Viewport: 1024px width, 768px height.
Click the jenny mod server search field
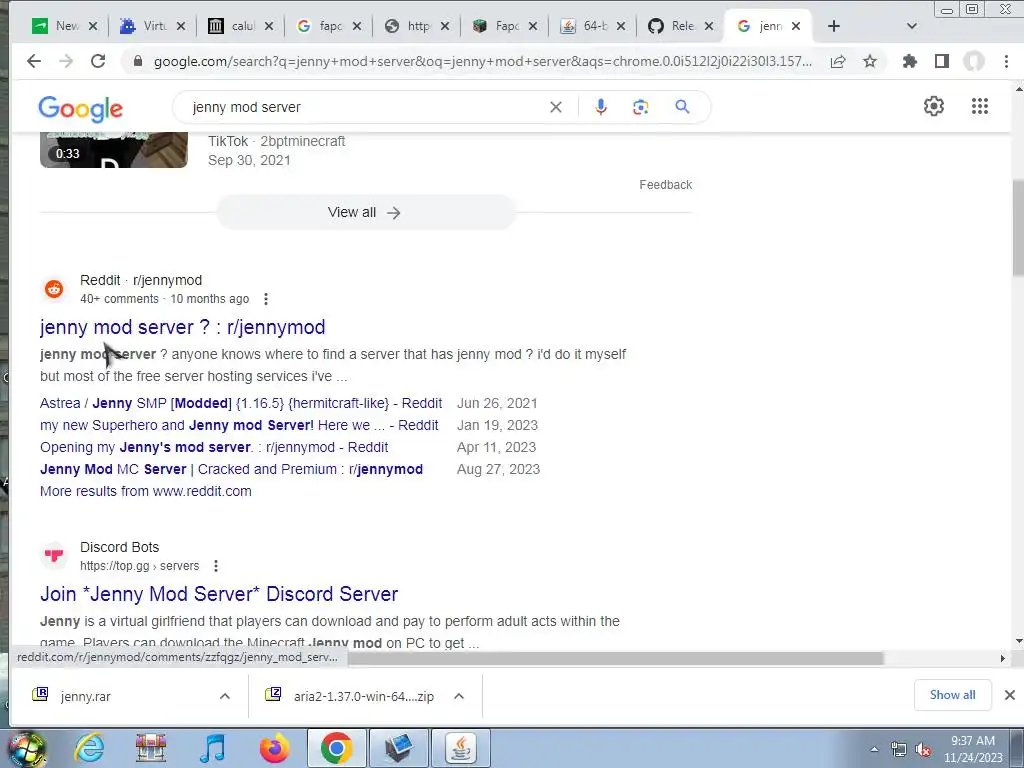(x=366, y=107)
